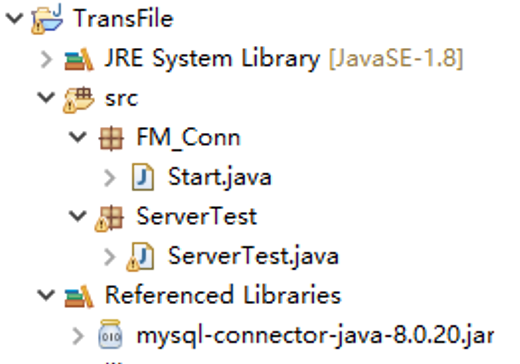The width and height of the screenshot is (520, 364).
Task: Select the mysql-connector-java-8.0.20.jar label
Action: [315, 336]
